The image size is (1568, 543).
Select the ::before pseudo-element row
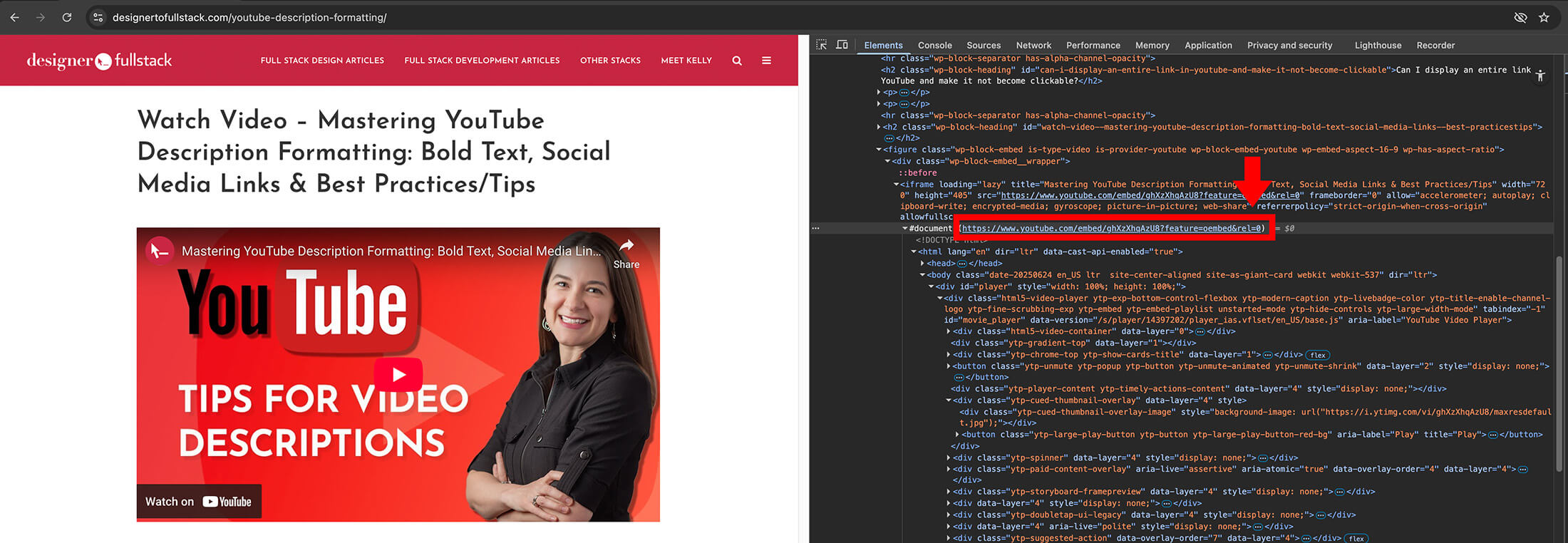pos(918,173)
